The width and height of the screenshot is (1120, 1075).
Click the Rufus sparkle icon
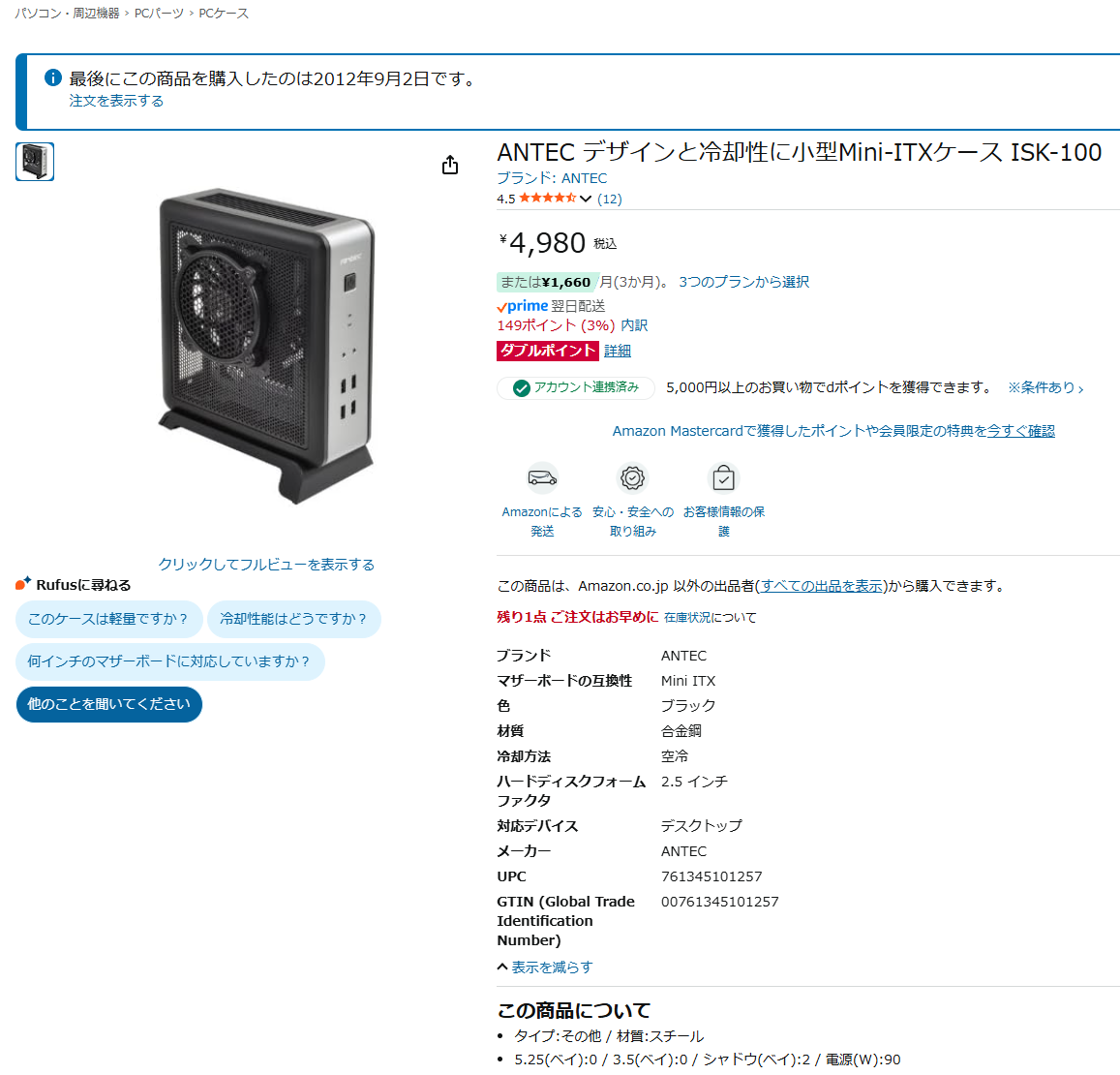coord(23,583)
